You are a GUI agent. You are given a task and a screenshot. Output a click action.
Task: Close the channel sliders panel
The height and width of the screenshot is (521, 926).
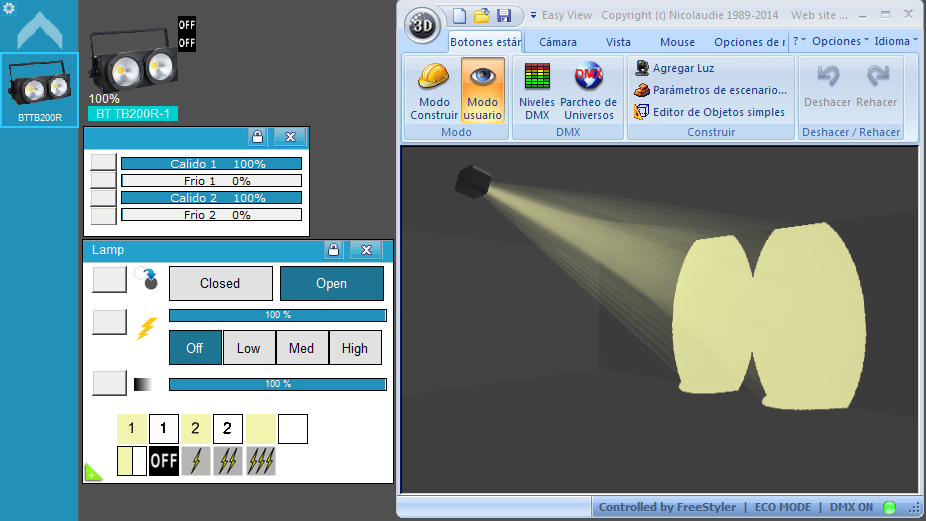coord(290,137)
